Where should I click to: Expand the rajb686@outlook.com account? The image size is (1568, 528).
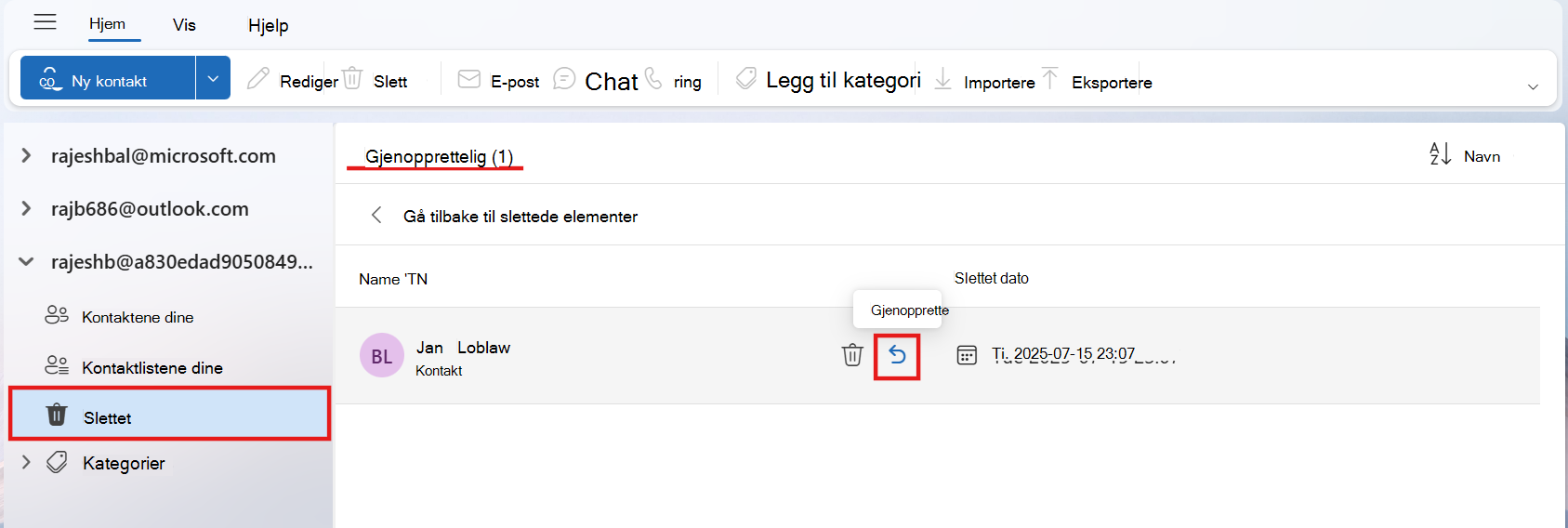26,208
